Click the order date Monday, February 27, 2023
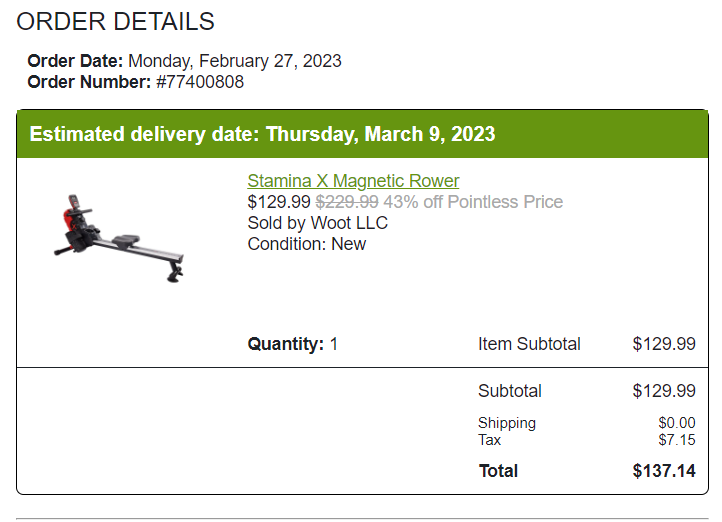Screen dimensions: 722x522 click(x=235, y=61)
